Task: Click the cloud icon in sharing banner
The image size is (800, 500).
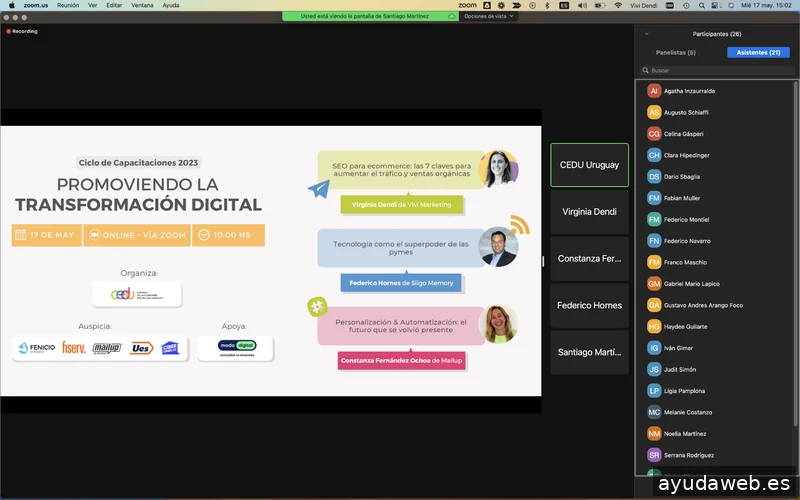Action: pyautogui.click(x=452, y=16)
